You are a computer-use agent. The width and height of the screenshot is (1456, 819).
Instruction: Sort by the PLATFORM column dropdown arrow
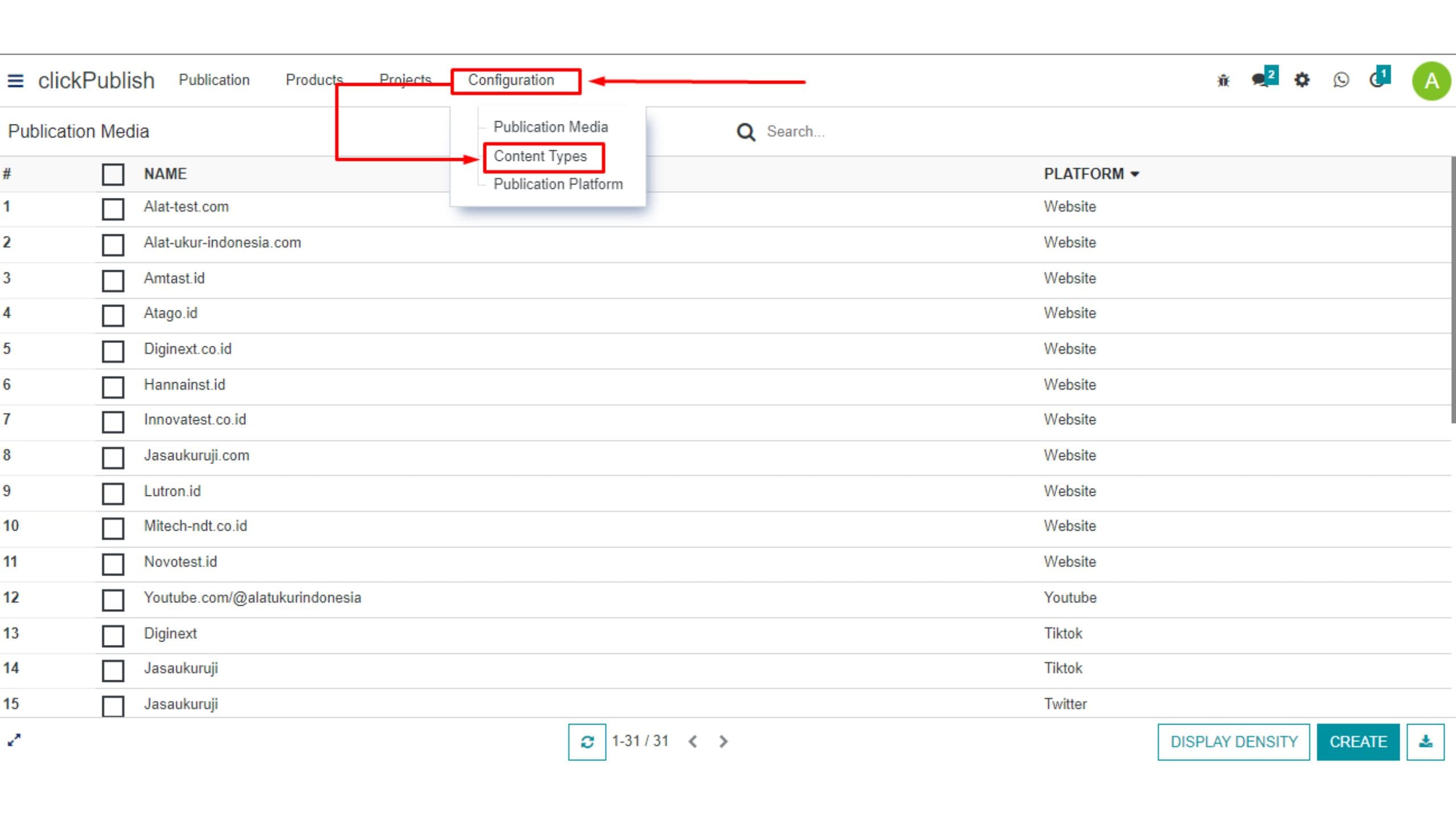click(1135, 174)
